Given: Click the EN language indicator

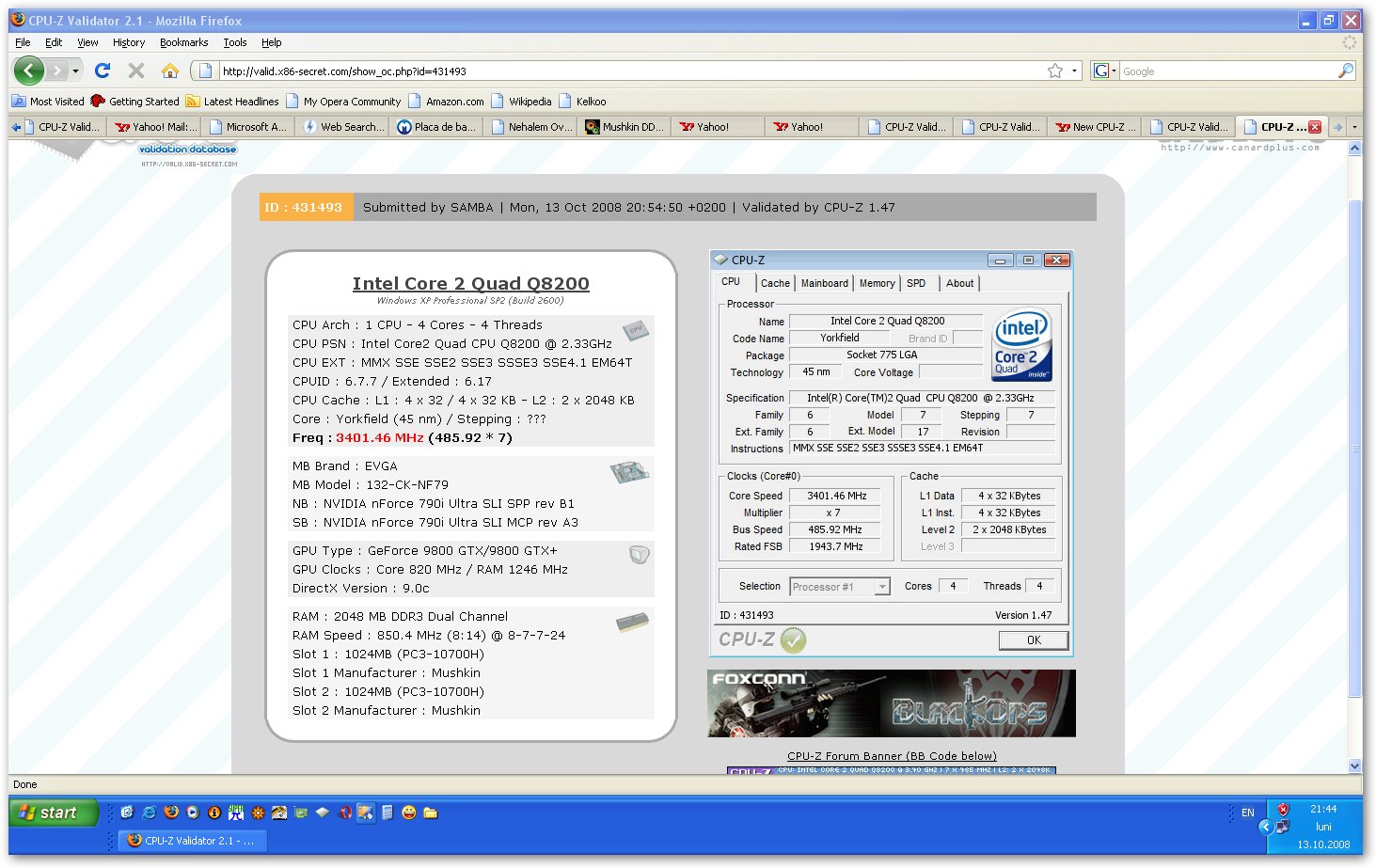Looking at the screenshot, I should click(1248, 813).
